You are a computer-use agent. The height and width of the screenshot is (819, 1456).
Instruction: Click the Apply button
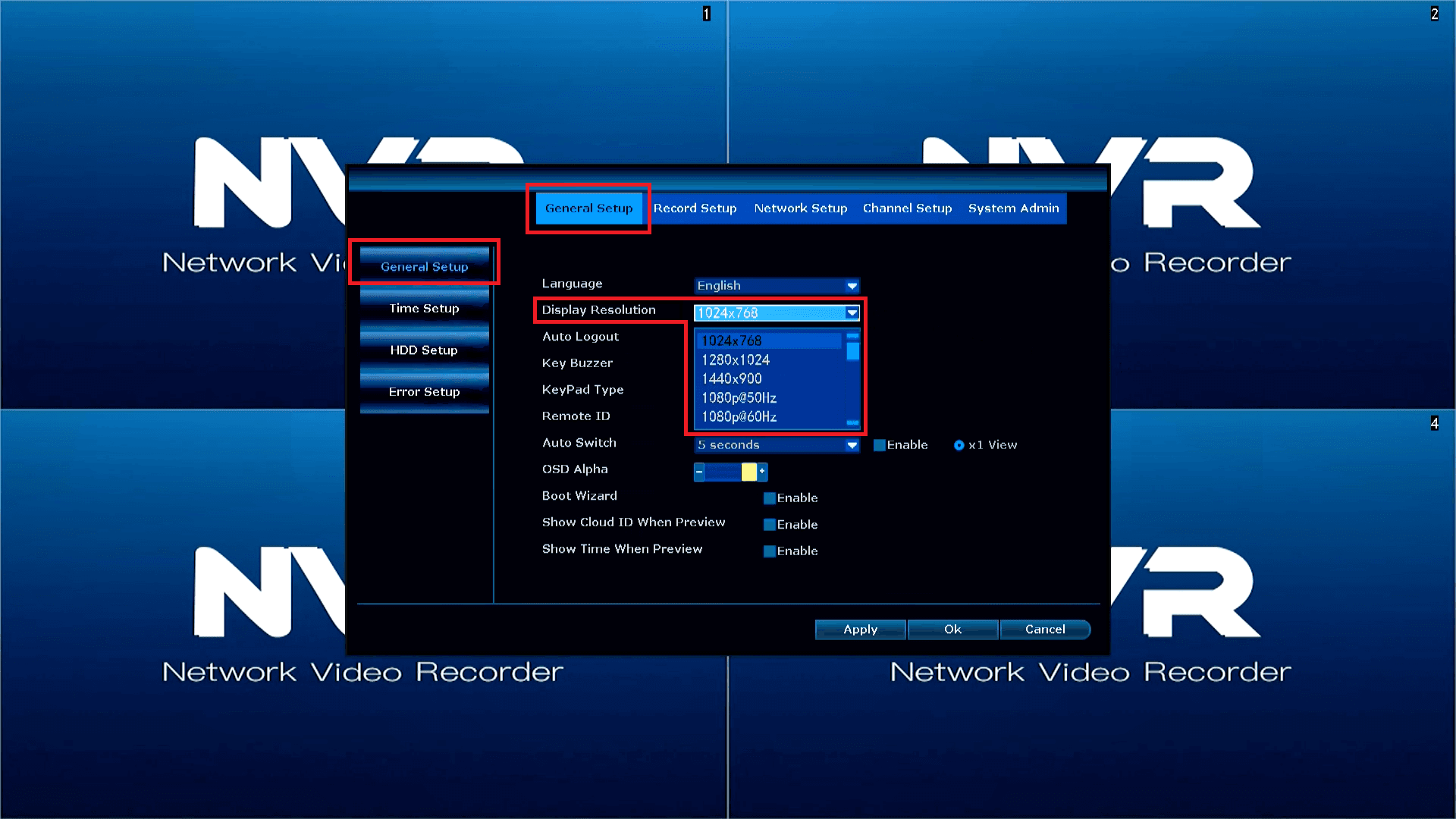point(860,629)
